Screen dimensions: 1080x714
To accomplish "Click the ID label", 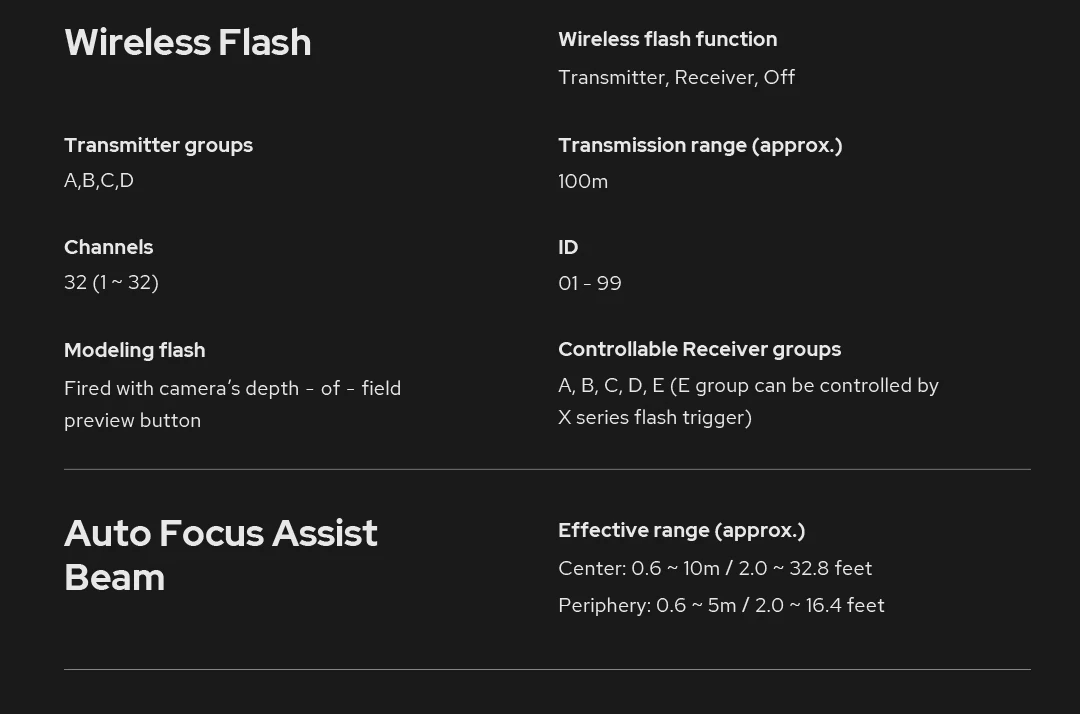I will point(568,247).
